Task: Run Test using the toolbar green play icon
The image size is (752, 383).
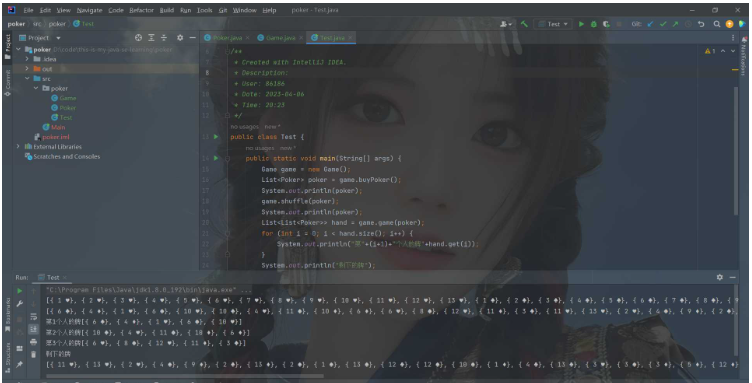Action: pyautogui.click(x=581, y=24)
